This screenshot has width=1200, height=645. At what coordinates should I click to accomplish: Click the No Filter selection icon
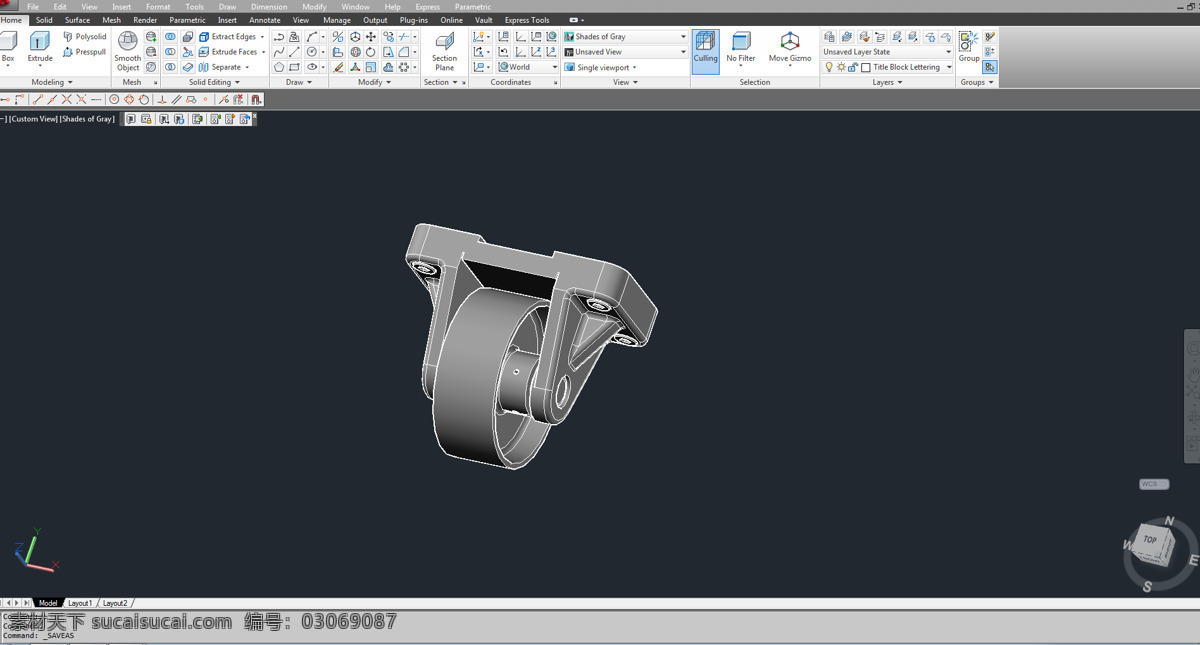pyautogui.click(x=741, y=47)
